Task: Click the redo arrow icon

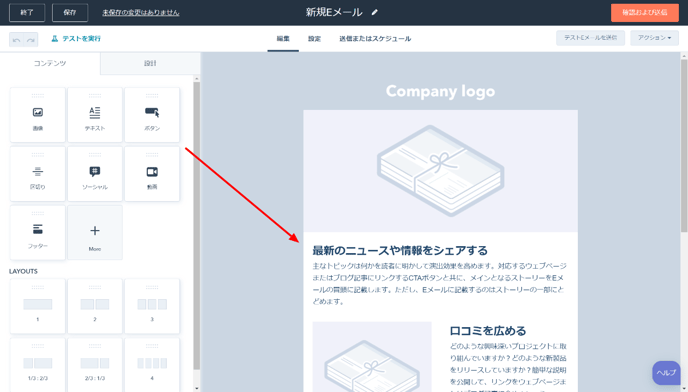Action: 31,40
